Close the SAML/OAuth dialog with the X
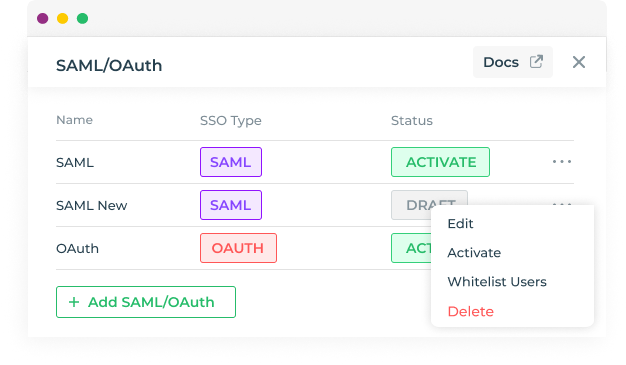This screenshot has height=365, width=626. pos(578,62)
